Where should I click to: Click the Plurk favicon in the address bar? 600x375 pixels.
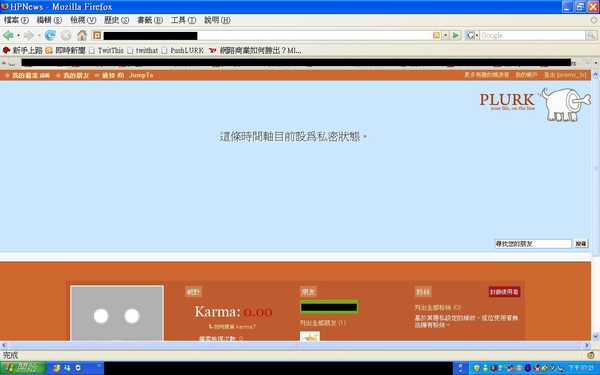pos(97,36)
